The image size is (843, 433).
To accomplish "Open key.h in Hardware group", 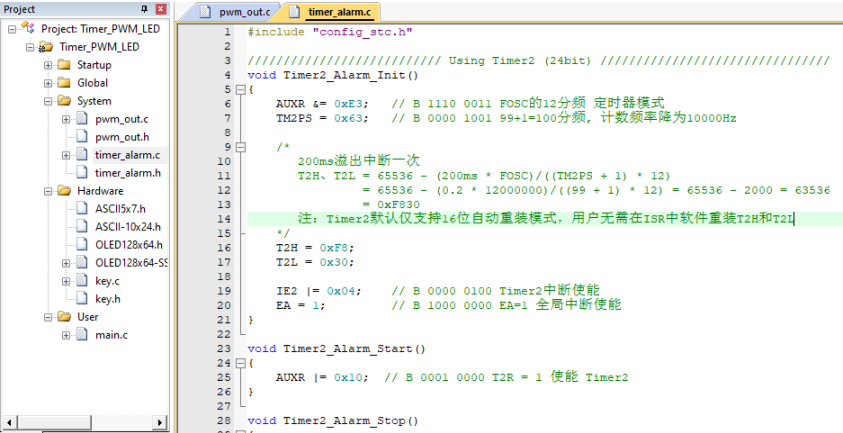I will pyautogui.click(x=108, y=299).
